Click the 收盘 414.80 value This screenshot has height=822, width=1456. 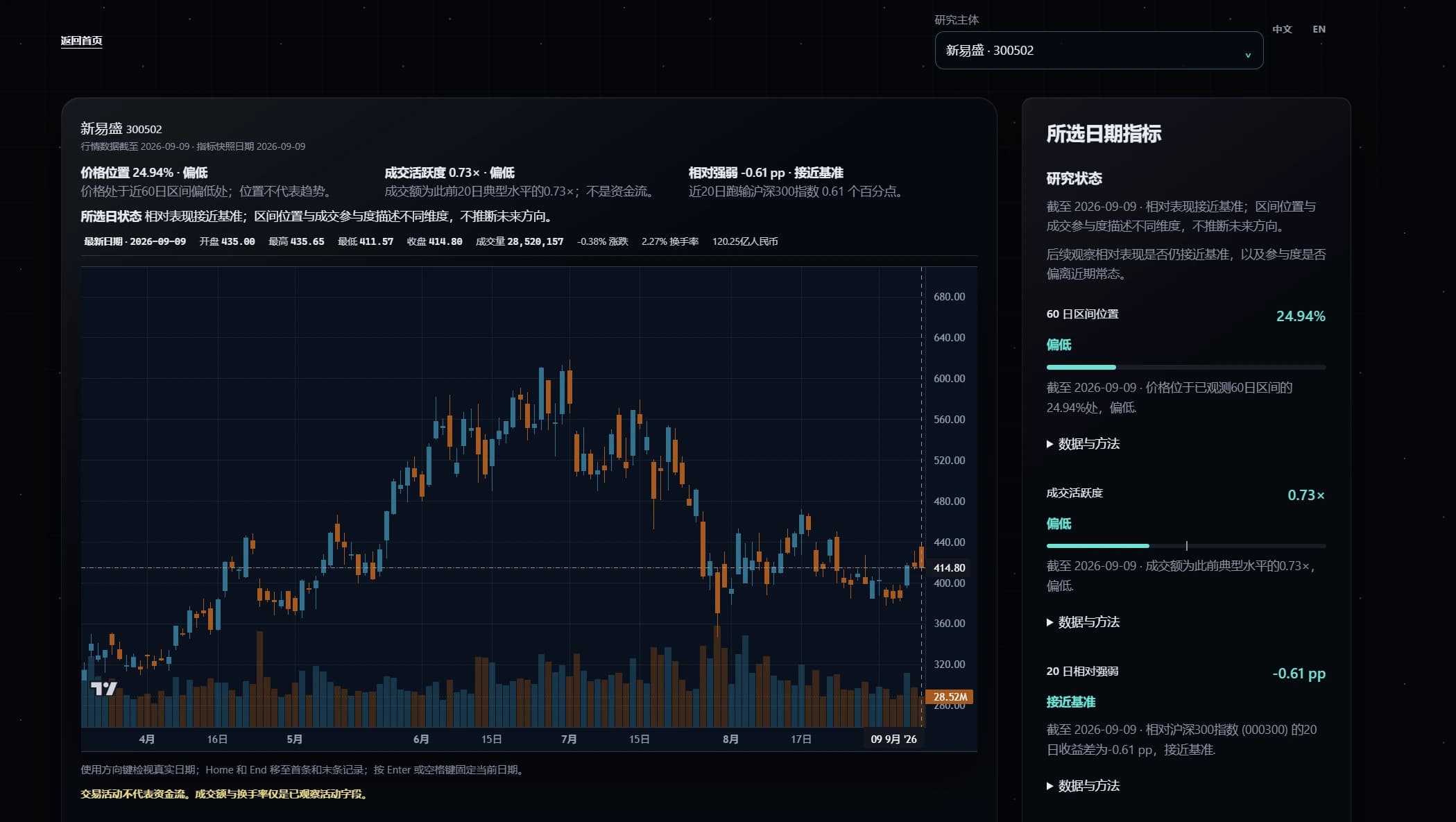point(434,241)
